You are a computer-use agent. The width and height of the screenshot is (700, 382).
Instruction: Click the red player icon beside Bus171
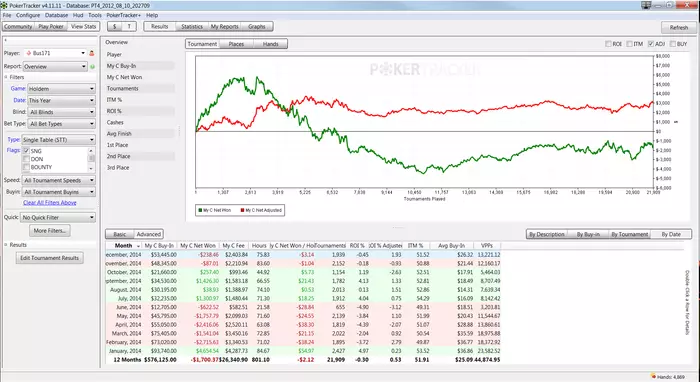coord(92,53)
